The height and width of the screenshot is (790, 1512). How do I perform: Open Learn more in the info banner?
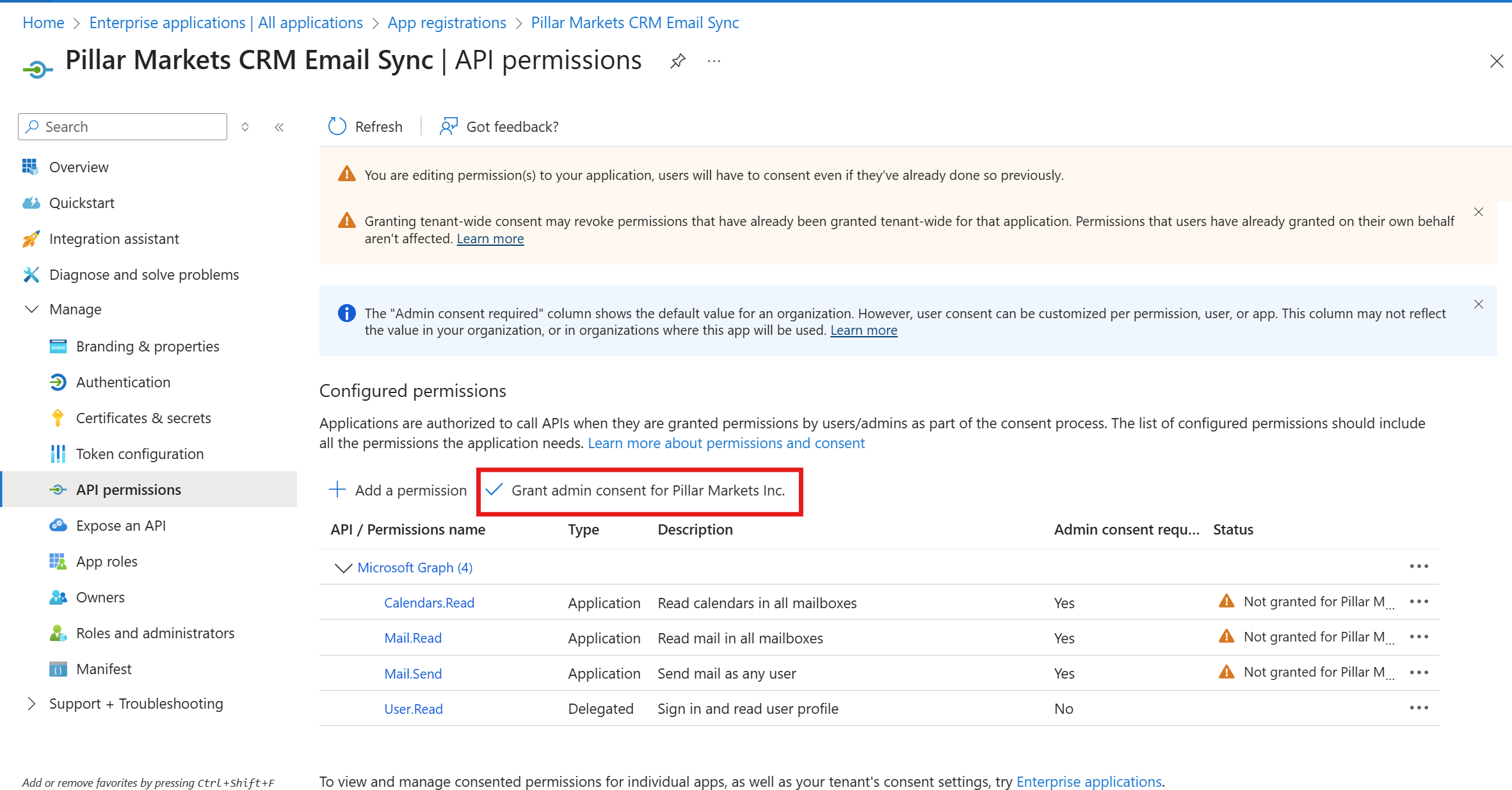864,330
